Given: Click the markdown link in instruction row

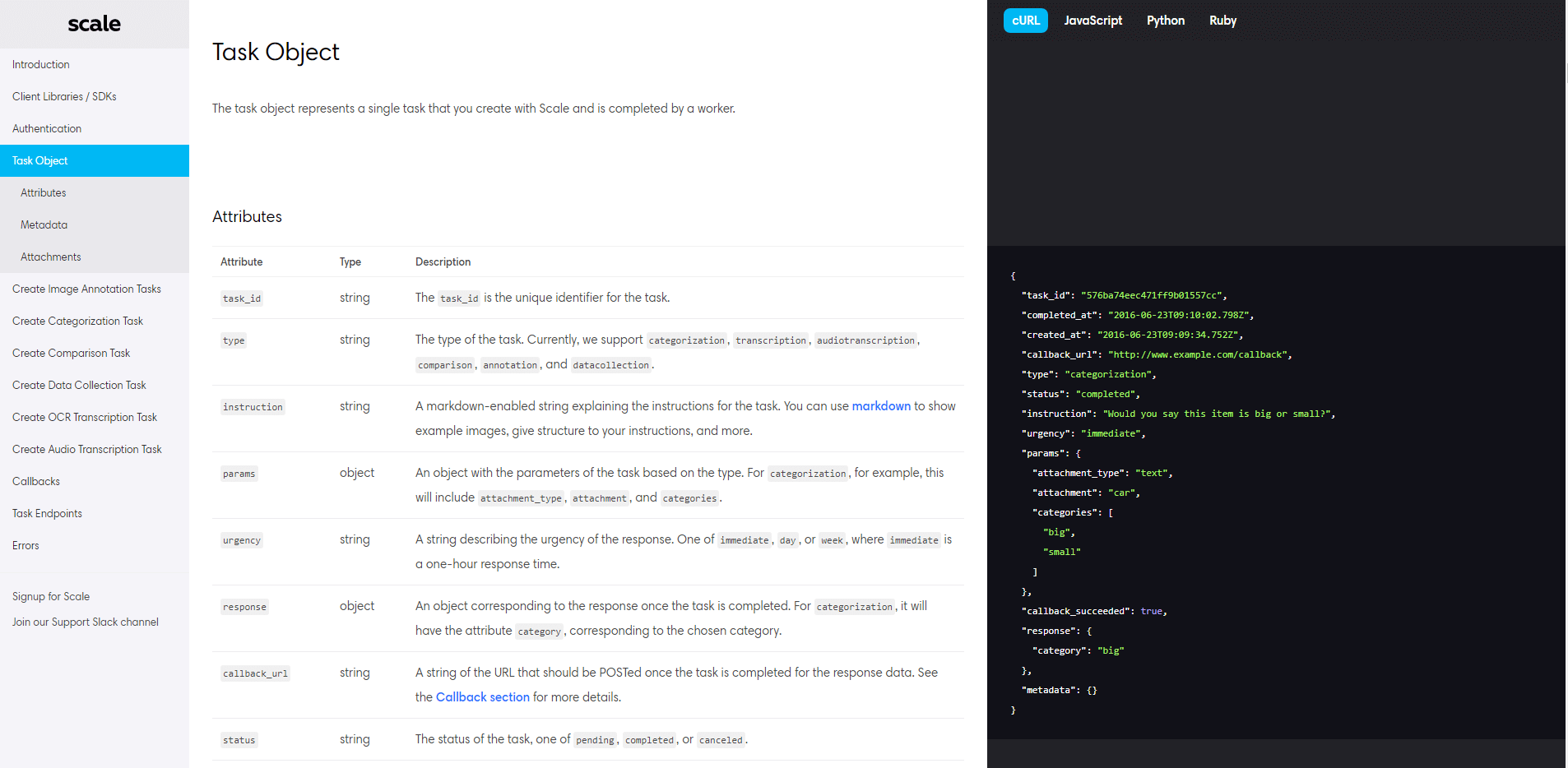Looking at the screenshot, I should 881,405.
